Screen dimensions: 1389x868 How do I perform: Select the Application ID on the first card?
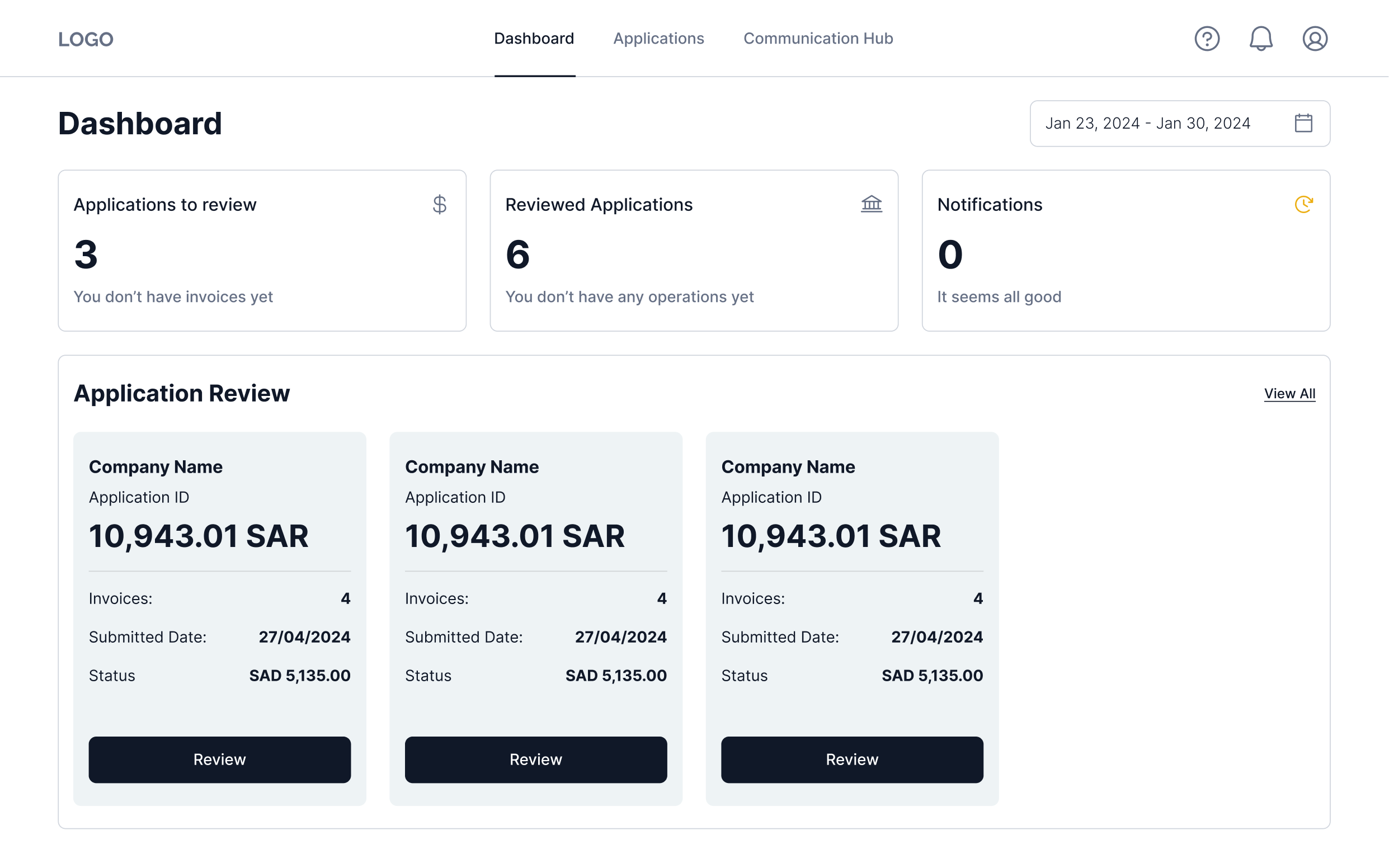[x=139, y=497]
